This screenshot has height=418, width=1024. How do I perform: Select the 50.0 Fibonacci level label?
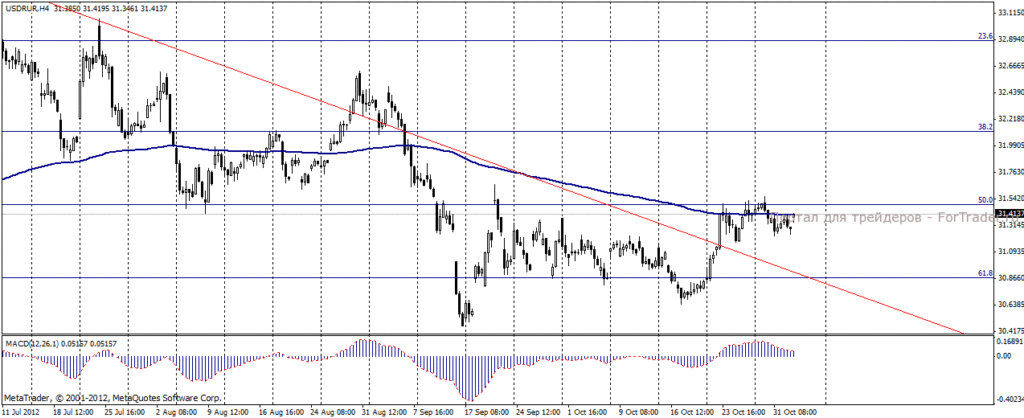coord(985,200)
